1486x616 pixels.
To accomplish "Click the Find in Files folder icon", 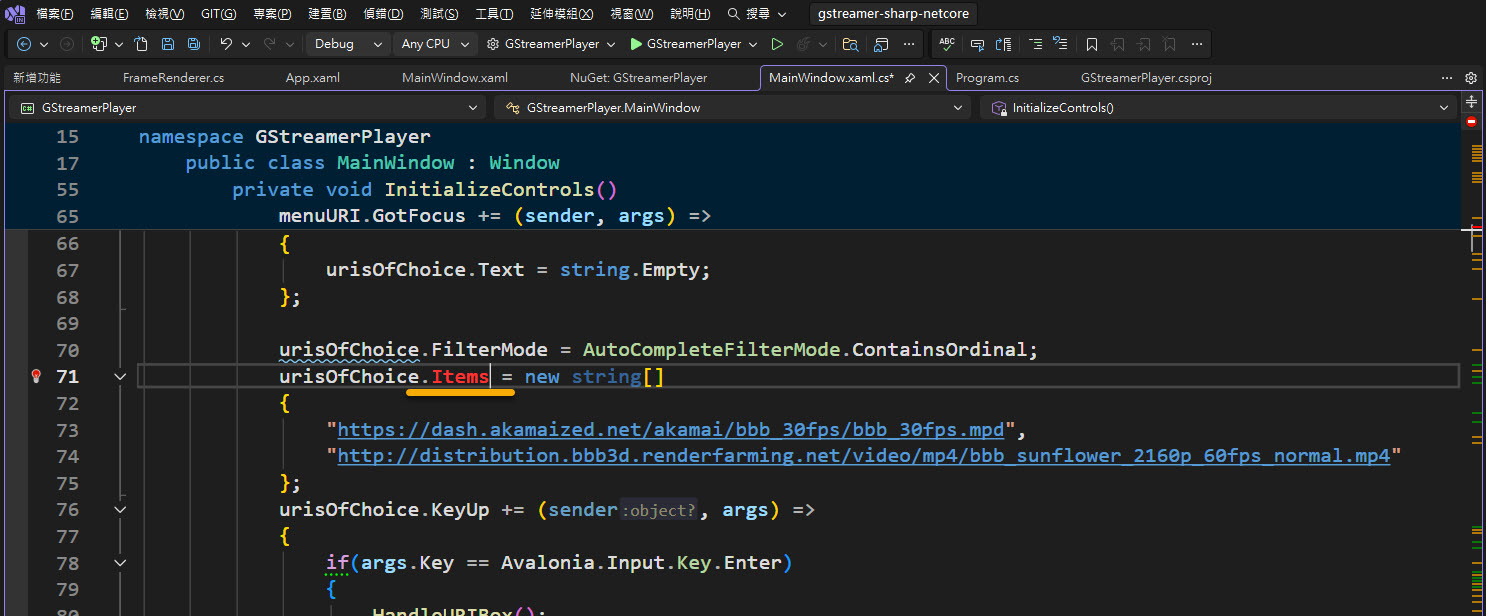I will (x=850, y=44).
